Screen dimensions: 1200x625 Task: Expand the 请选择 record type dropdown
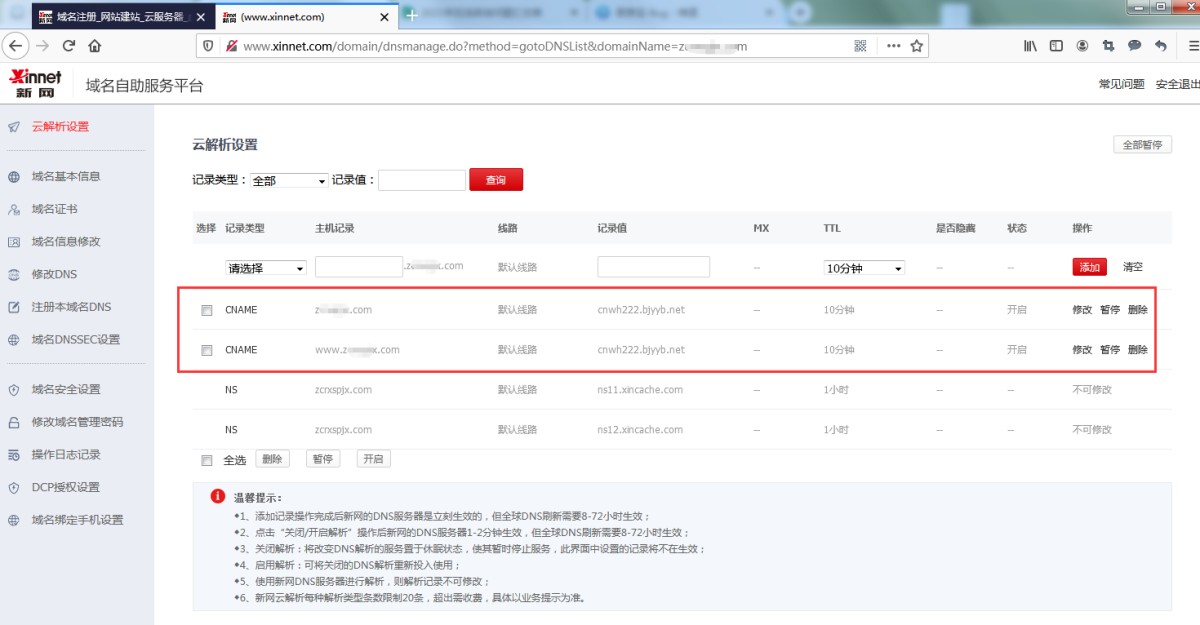coord(266,268)
